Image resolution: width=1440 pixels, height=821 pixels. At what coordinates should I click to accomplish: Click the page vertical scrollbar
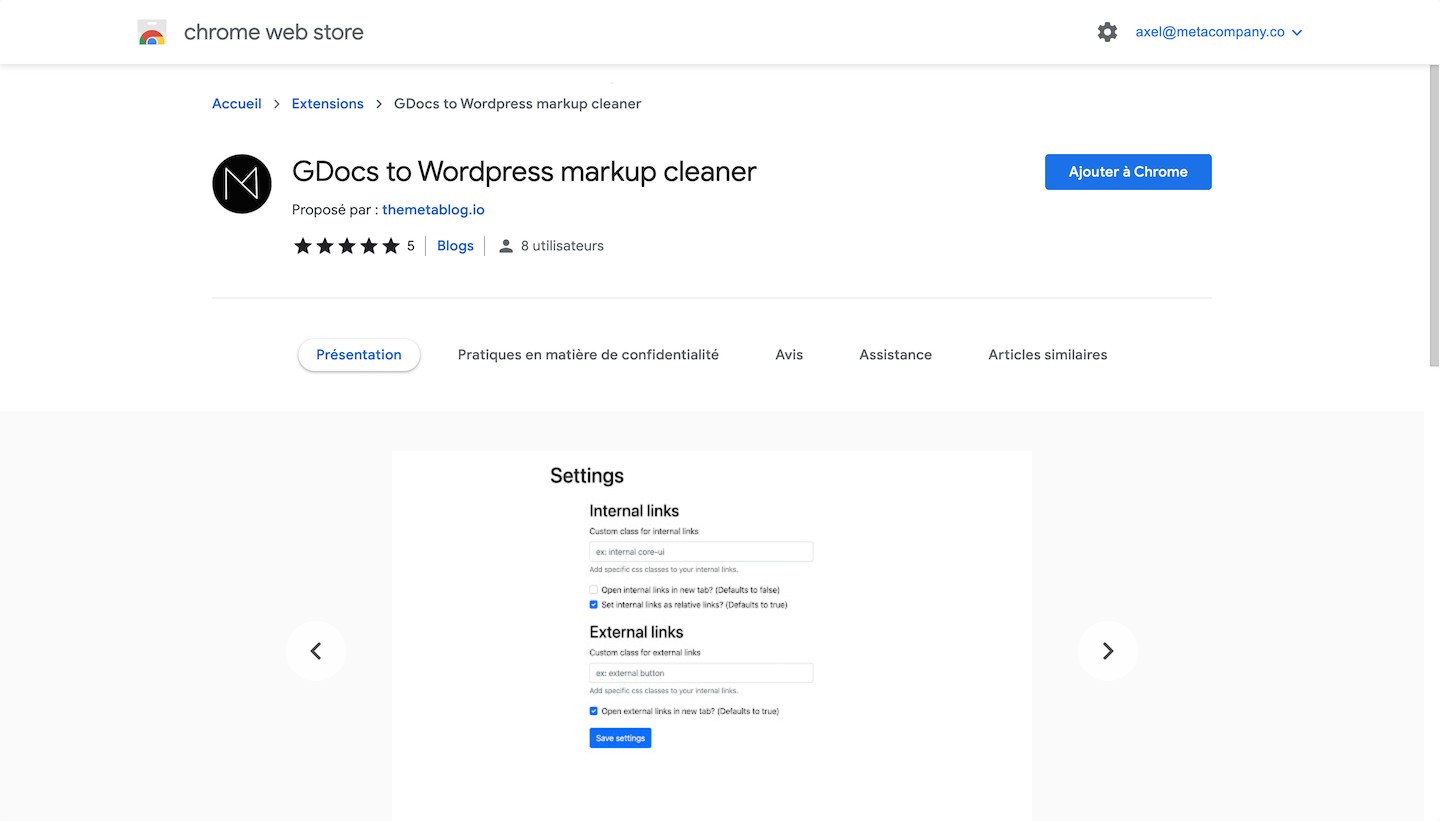1433,215
